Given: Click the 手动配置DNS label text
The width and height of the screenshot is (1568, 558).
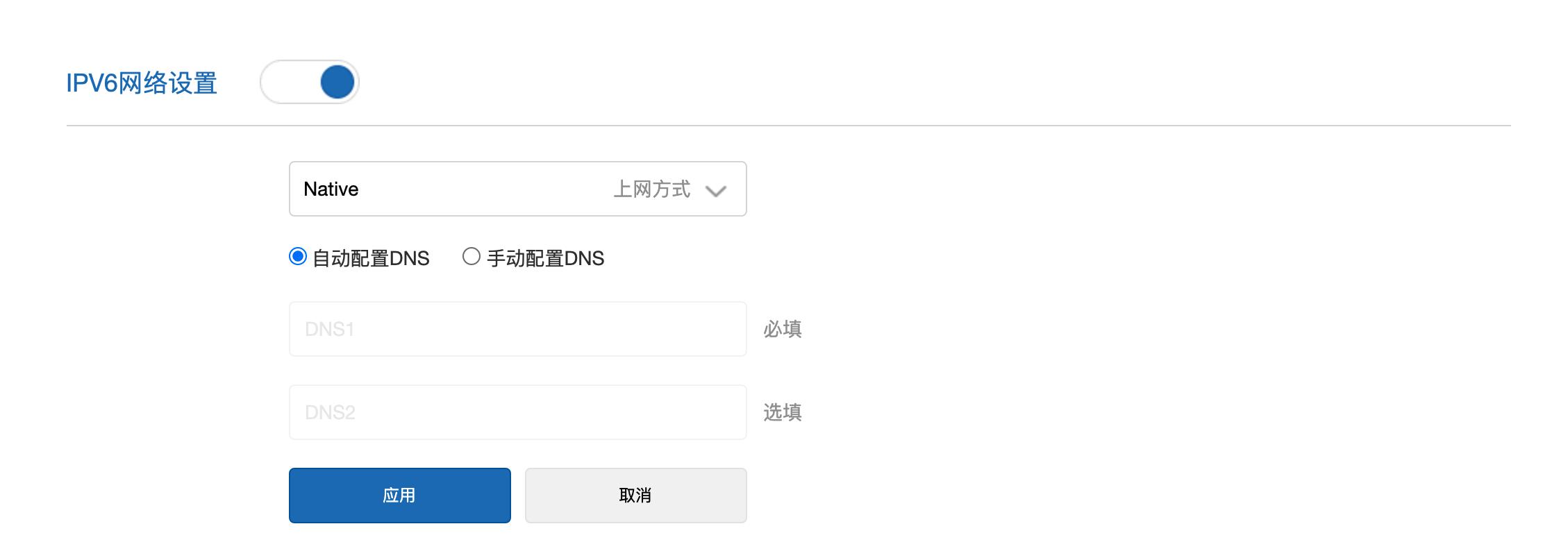Looking at the screenshot, I should (x=545, y=257).
